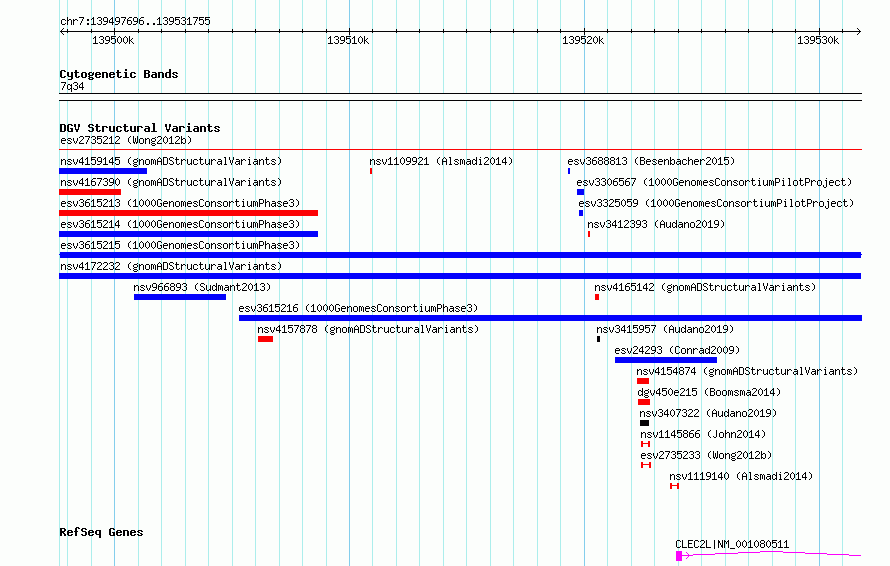Click nsv4157878 (gnomADStructuralVariants) label
Viewport: 890px width, 566px height.
[x=368, y=329]
